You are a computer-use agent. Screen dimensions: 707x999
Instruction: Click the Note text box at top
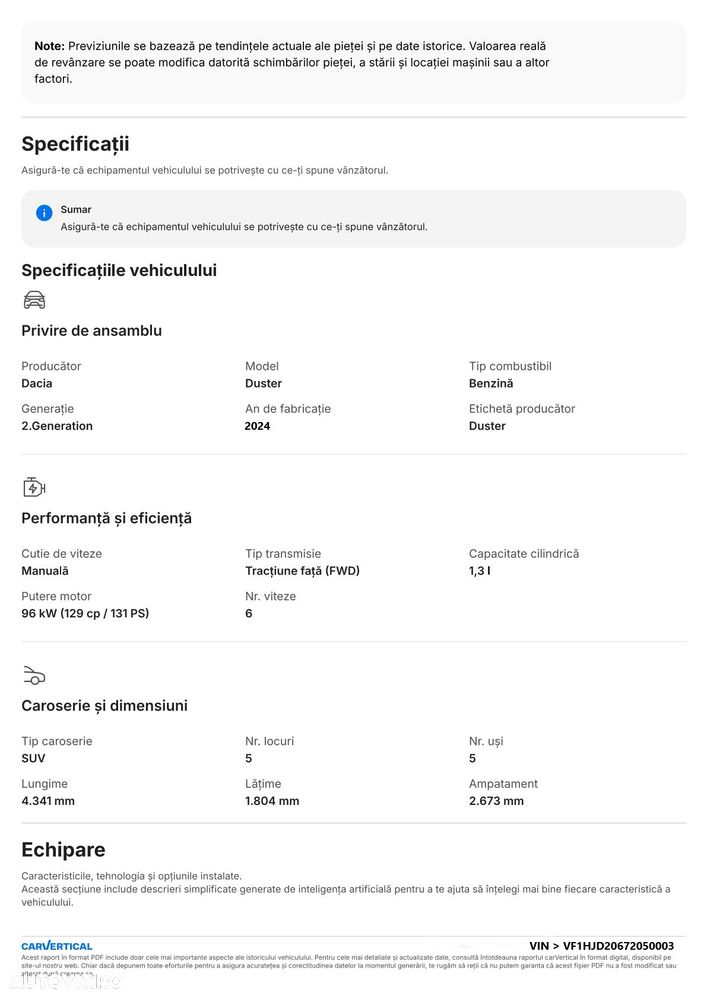tap(354, 62)
